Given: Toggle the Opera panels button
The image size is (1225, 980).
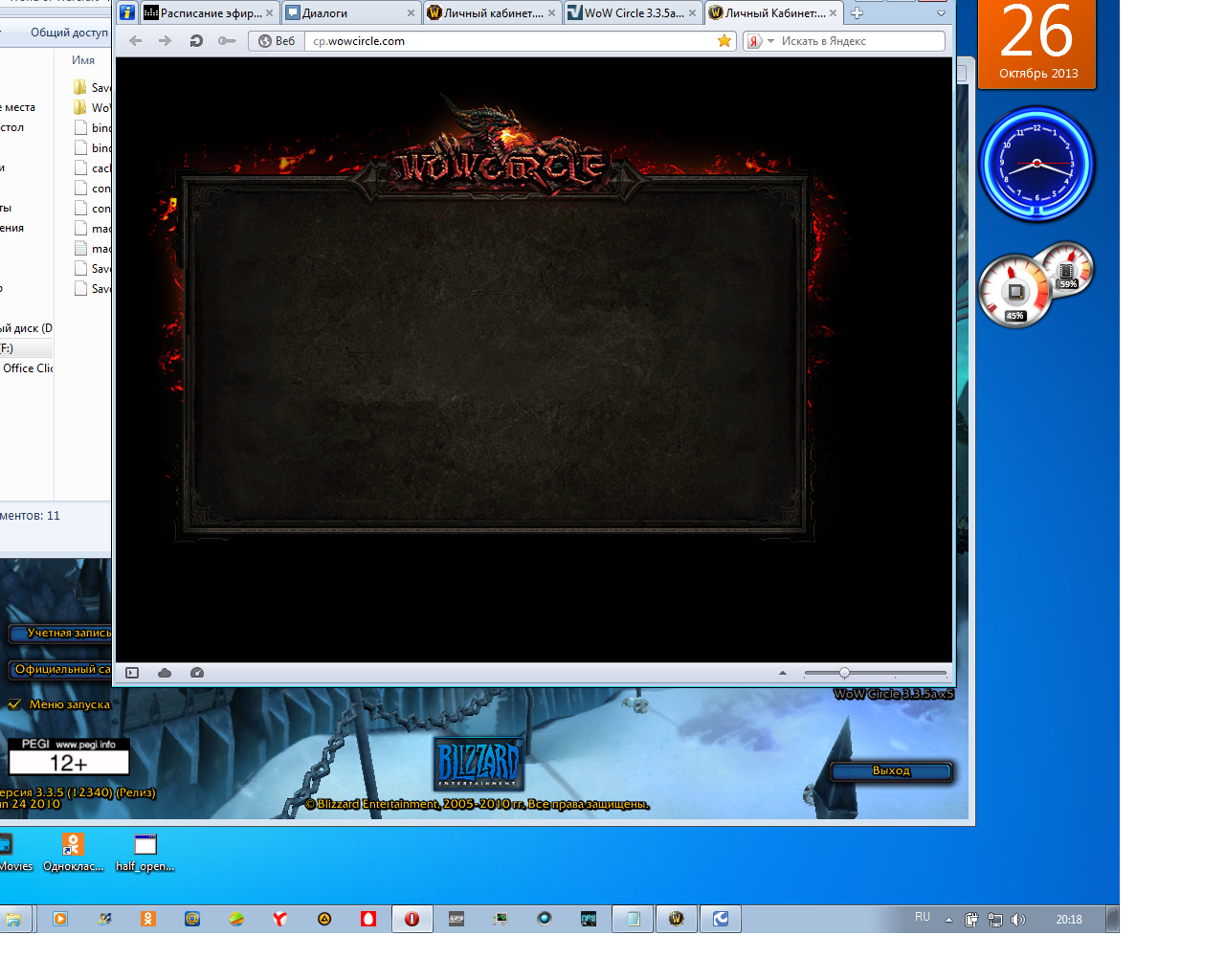Looking at the screenshot, I should 132,673.
